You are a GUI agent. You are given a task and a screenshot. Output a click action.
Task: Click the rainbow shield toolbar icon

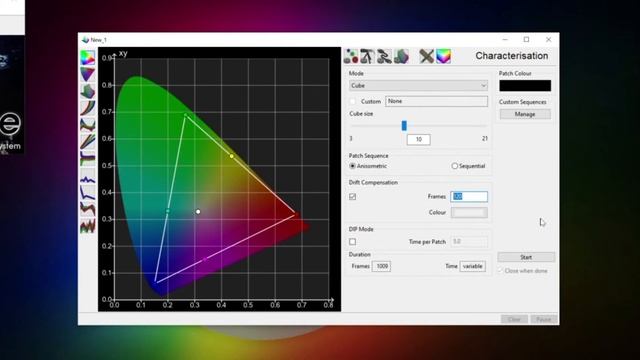pos(444,56)
